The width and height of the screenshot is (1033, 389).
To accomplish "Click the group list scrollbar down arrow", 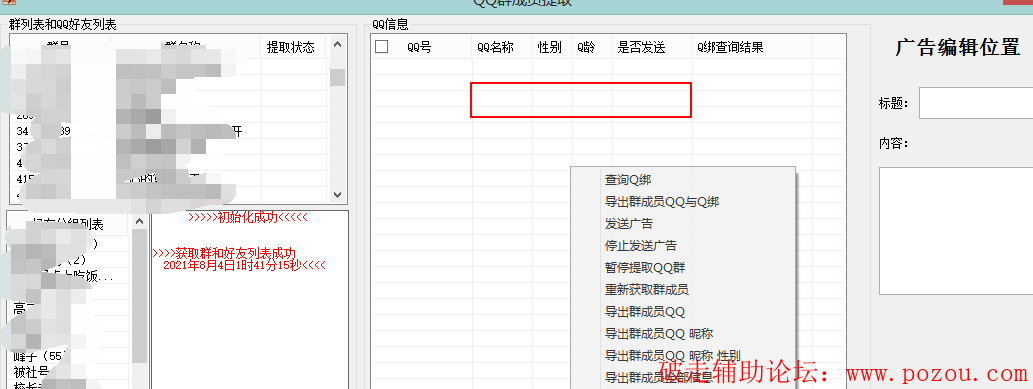I will [x=337, y=195].
